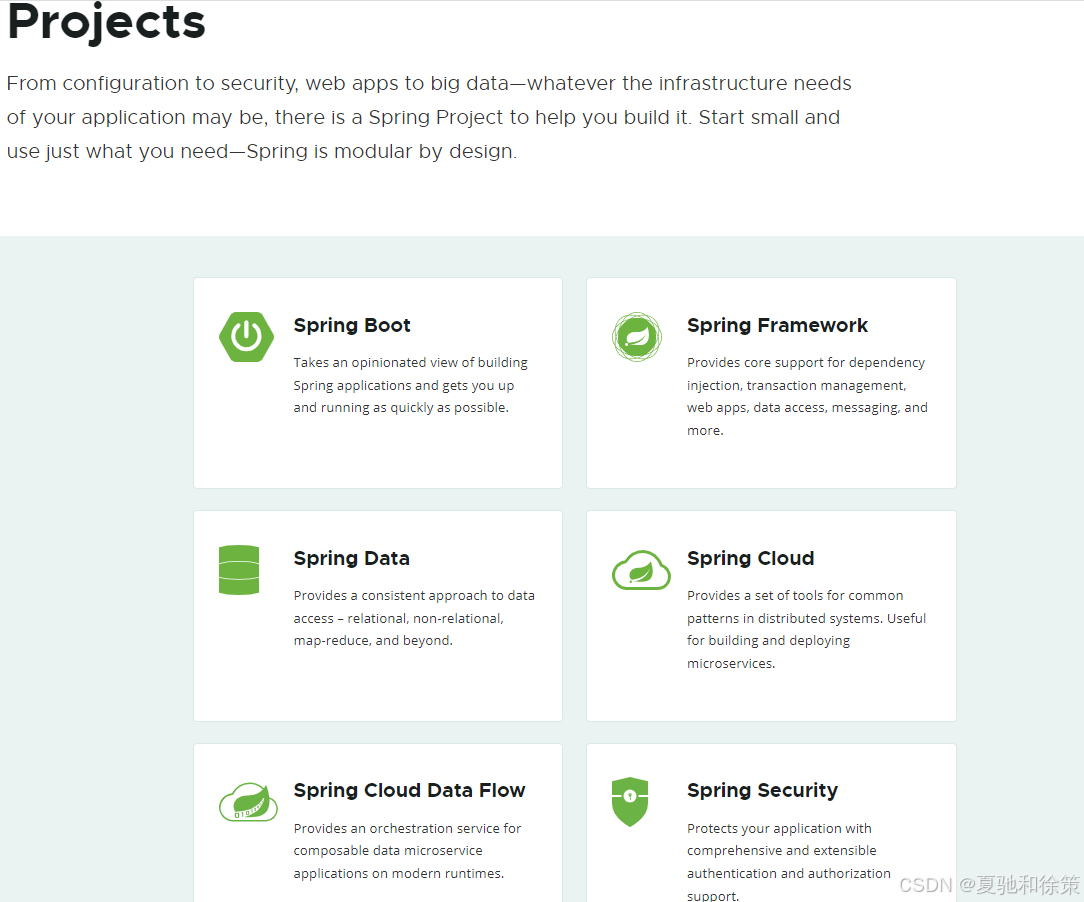The height and width of the screenshot is (902, 1084).
Task: Select the Spring Boot power icon
Action: [246, 337]
